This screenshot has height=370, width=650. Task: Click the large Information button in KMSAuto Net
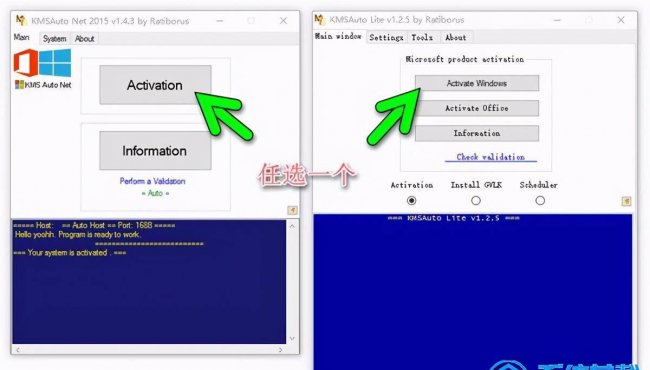pos(155,150)
